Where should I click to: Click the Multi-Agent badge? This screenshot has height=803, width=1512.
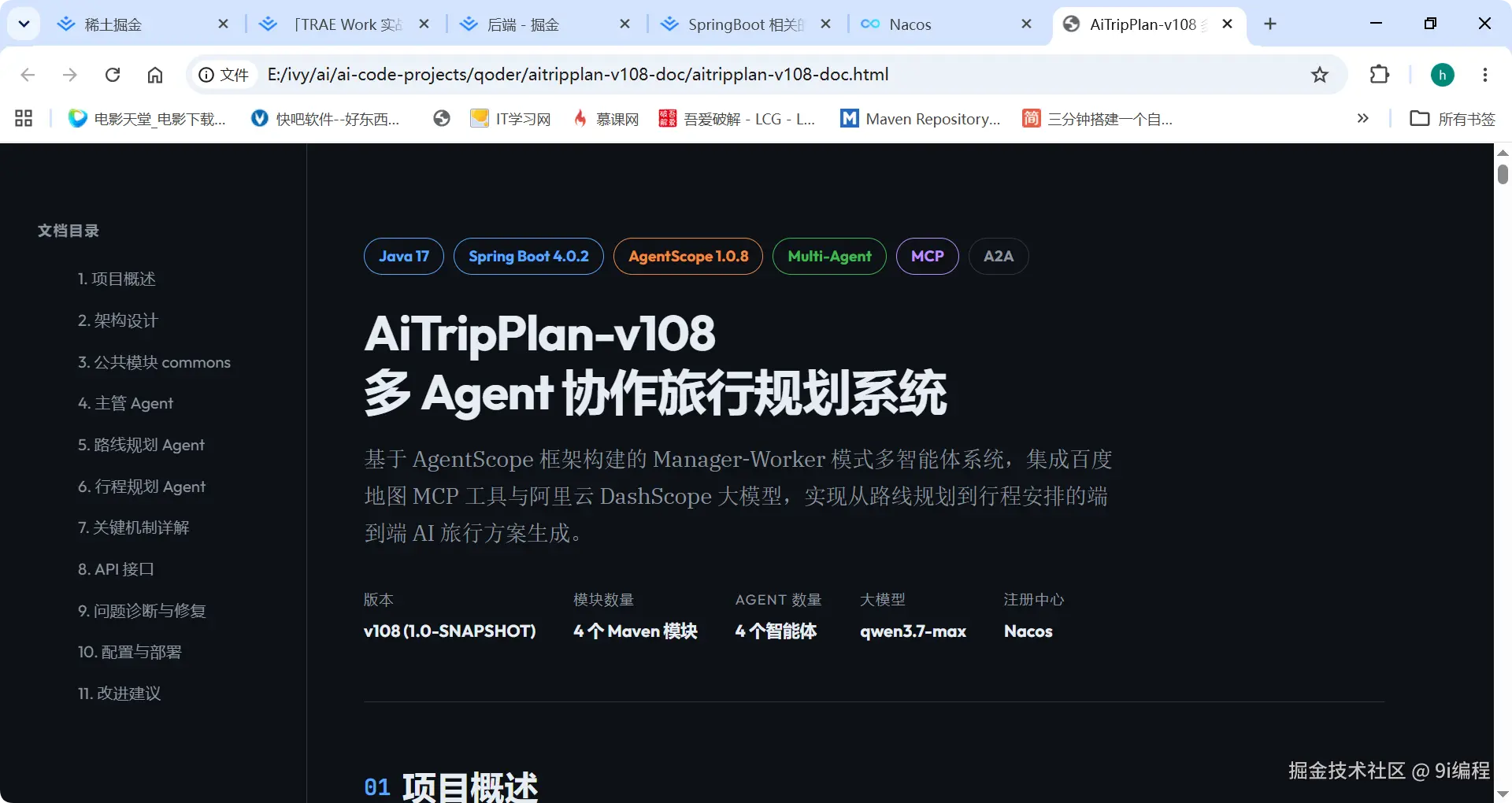(829, 257)
